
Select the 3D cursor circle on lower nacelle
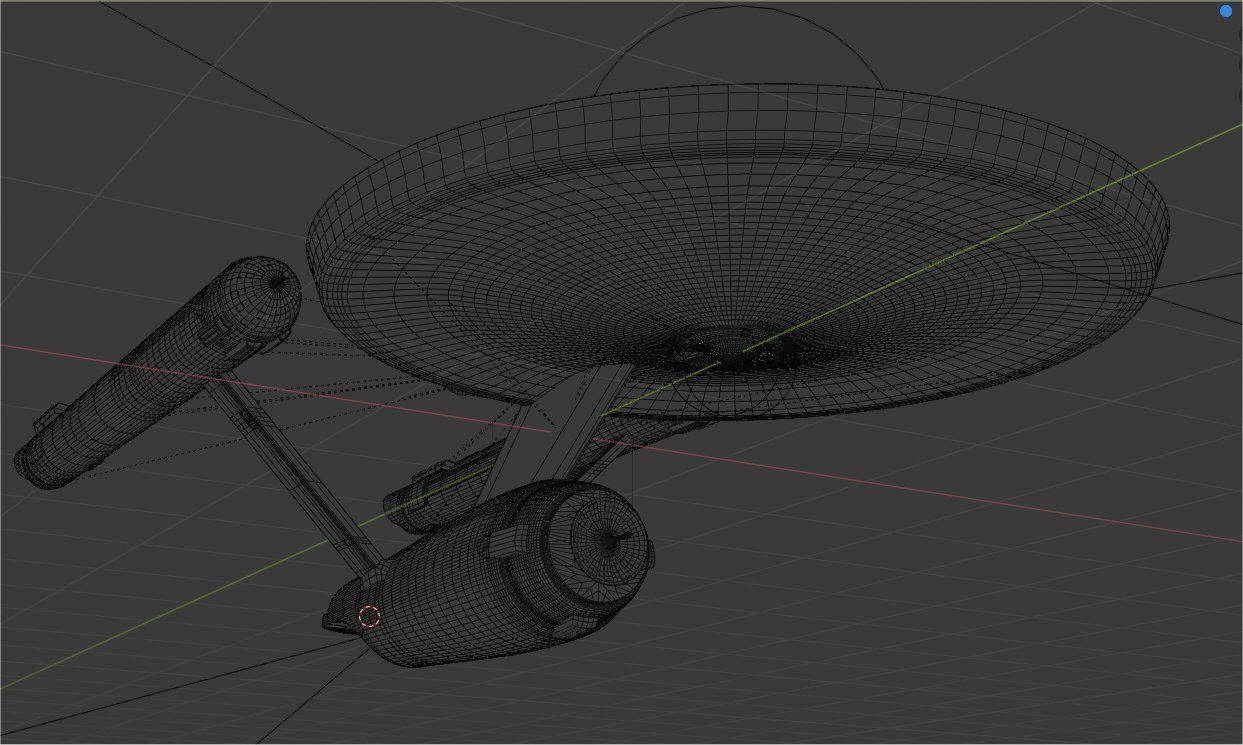pyautogui.click(x=369, y=616)
